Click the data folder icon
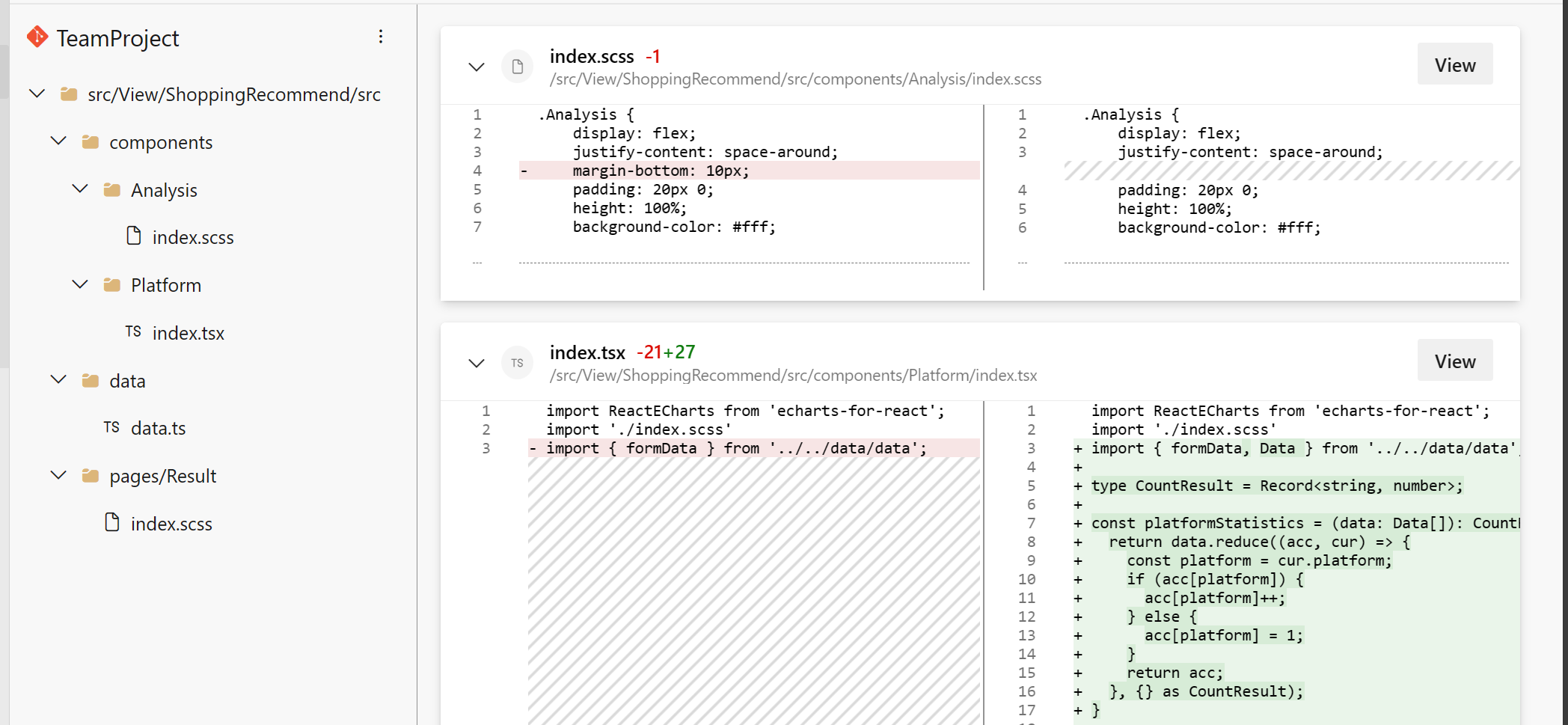Viewport: 1568px width, 725px height. 91,381
